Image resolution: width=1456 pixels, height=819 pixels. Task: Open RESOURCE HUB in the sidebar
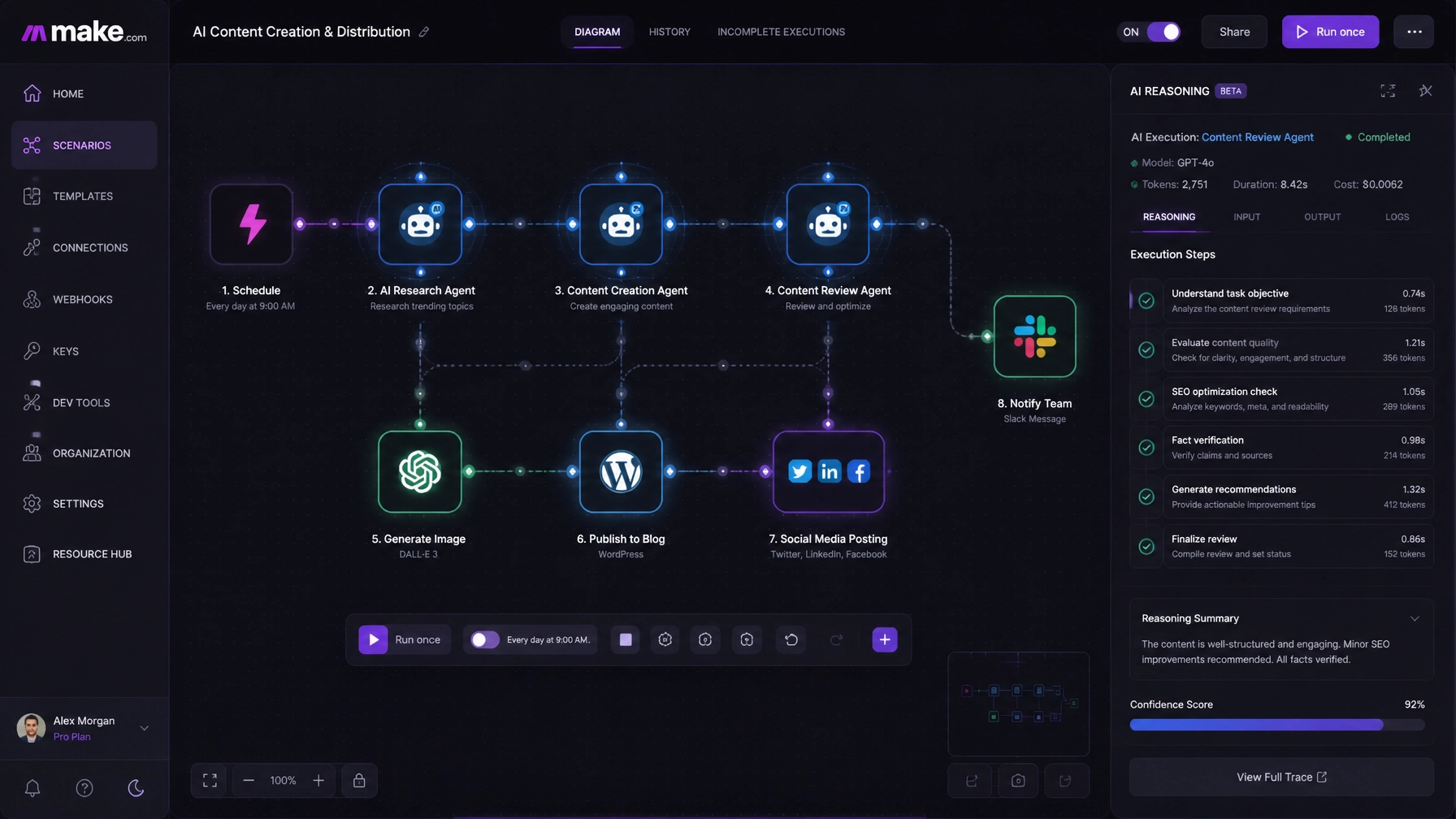84,554
